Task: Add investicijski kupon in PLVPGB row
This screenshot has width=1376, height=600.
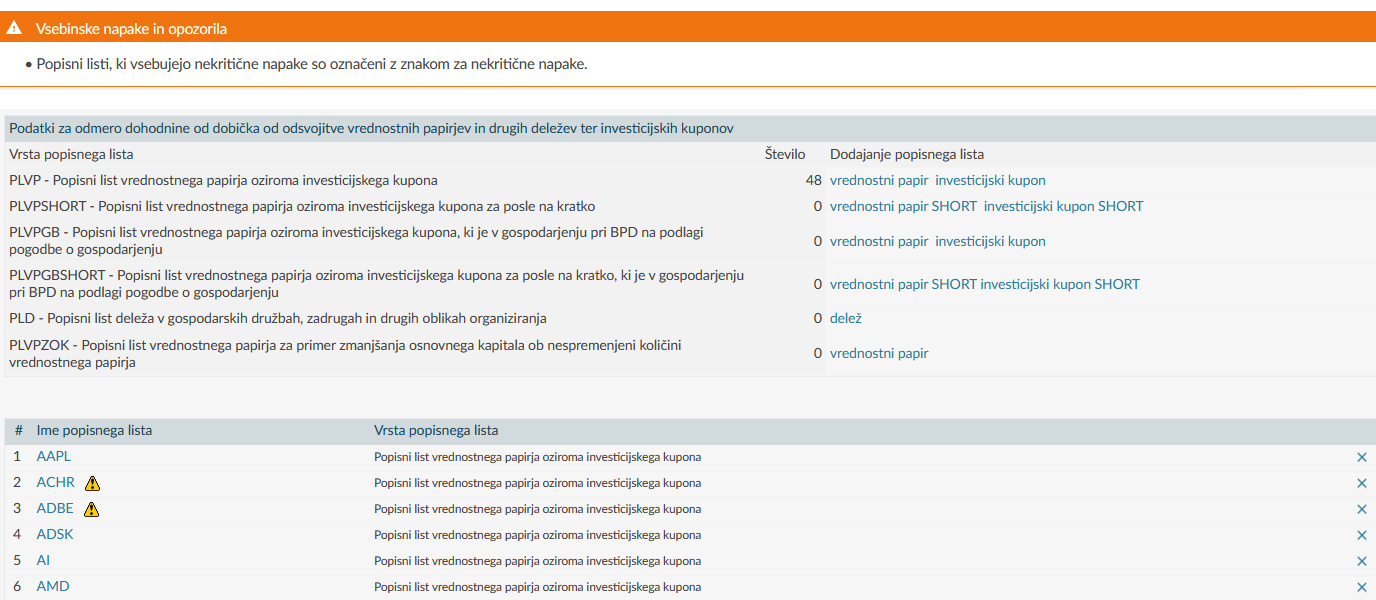Action: coord(990,241)
